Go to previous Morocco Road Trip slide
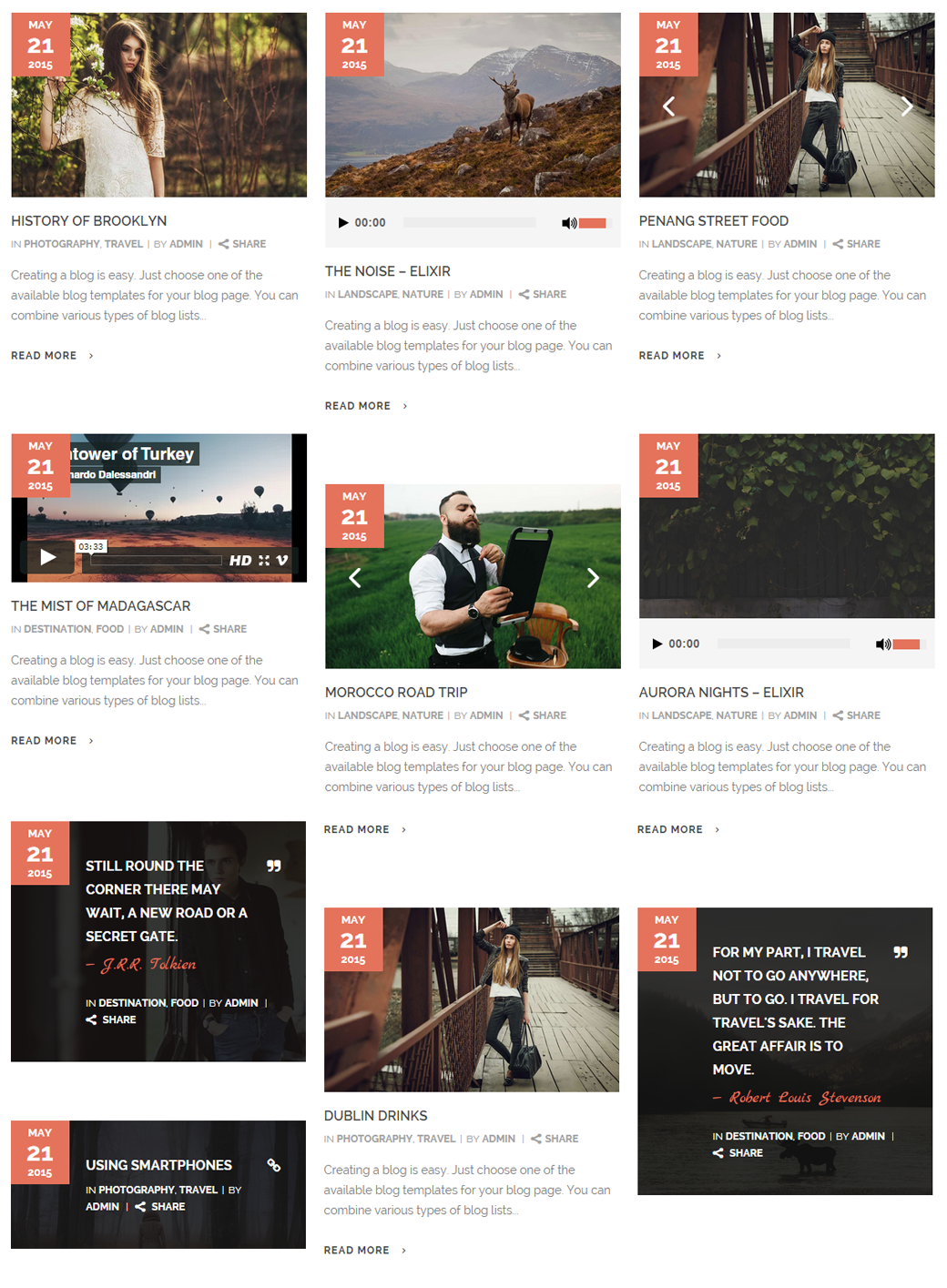This screenshot has height=1288, width=947. (x=355, y=578)
